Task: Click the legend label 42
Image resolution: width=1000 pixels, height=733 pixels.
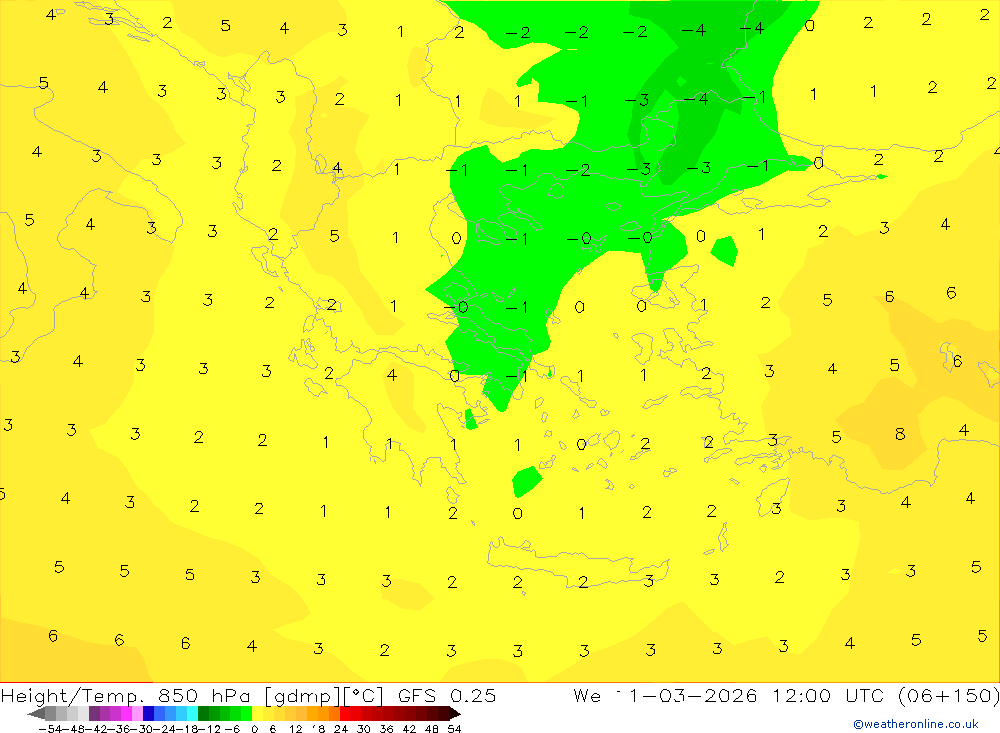Action: point(409,729)
